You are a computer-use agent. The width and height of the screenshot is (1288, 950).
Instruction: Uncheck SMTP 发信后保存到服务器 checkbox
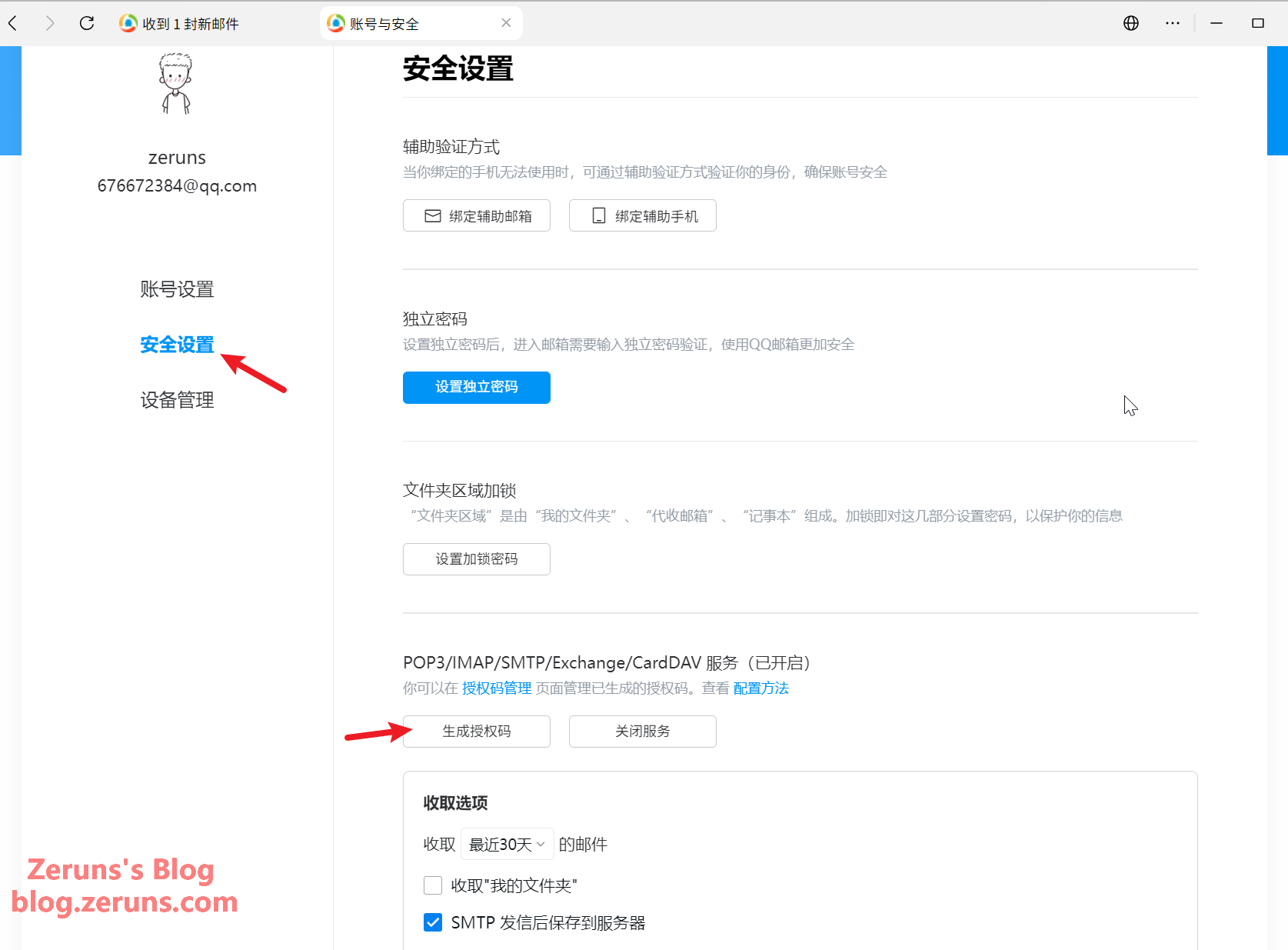(433, 922)
